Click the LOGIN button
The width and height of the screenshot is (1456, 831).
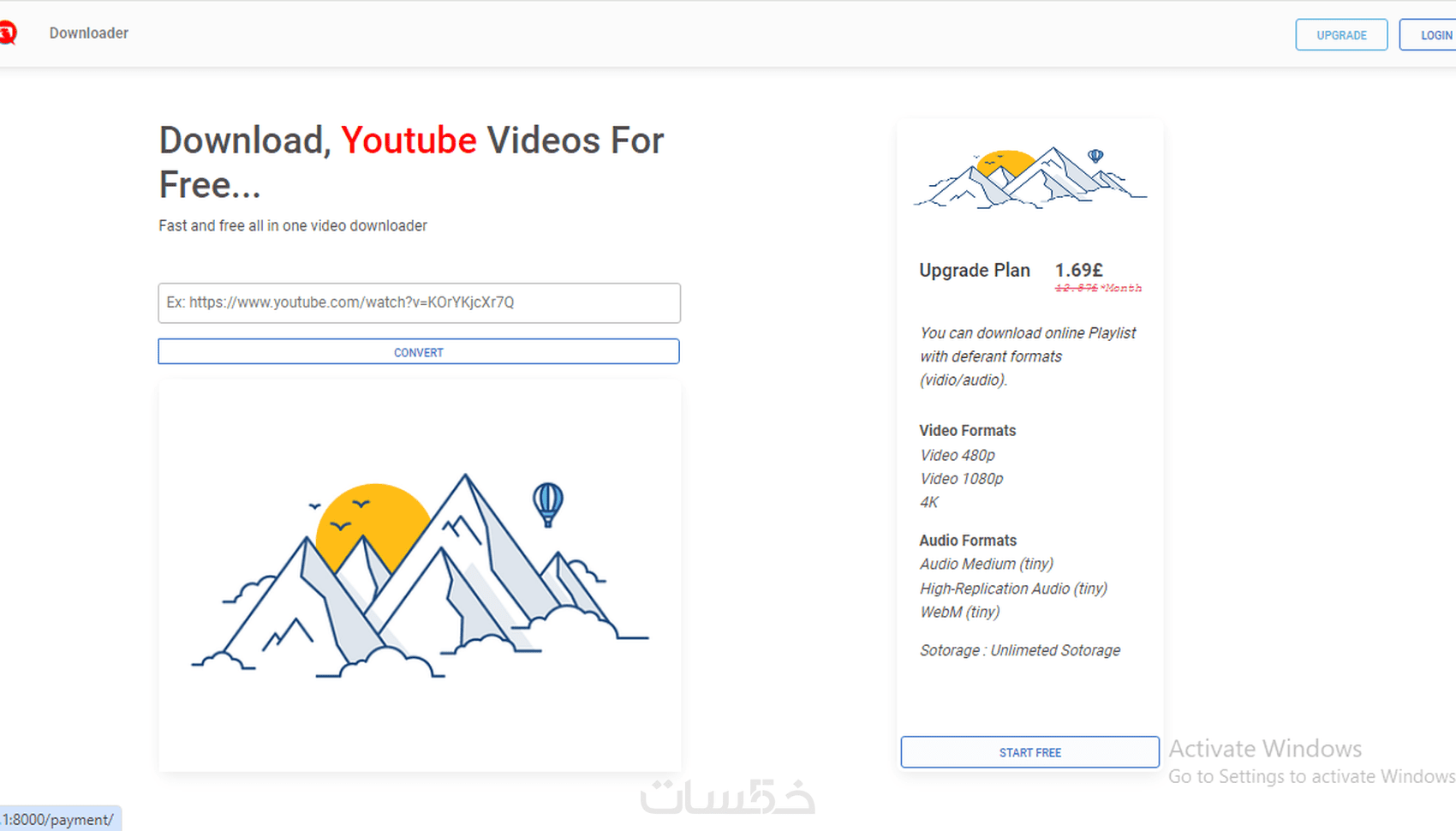1429,35
